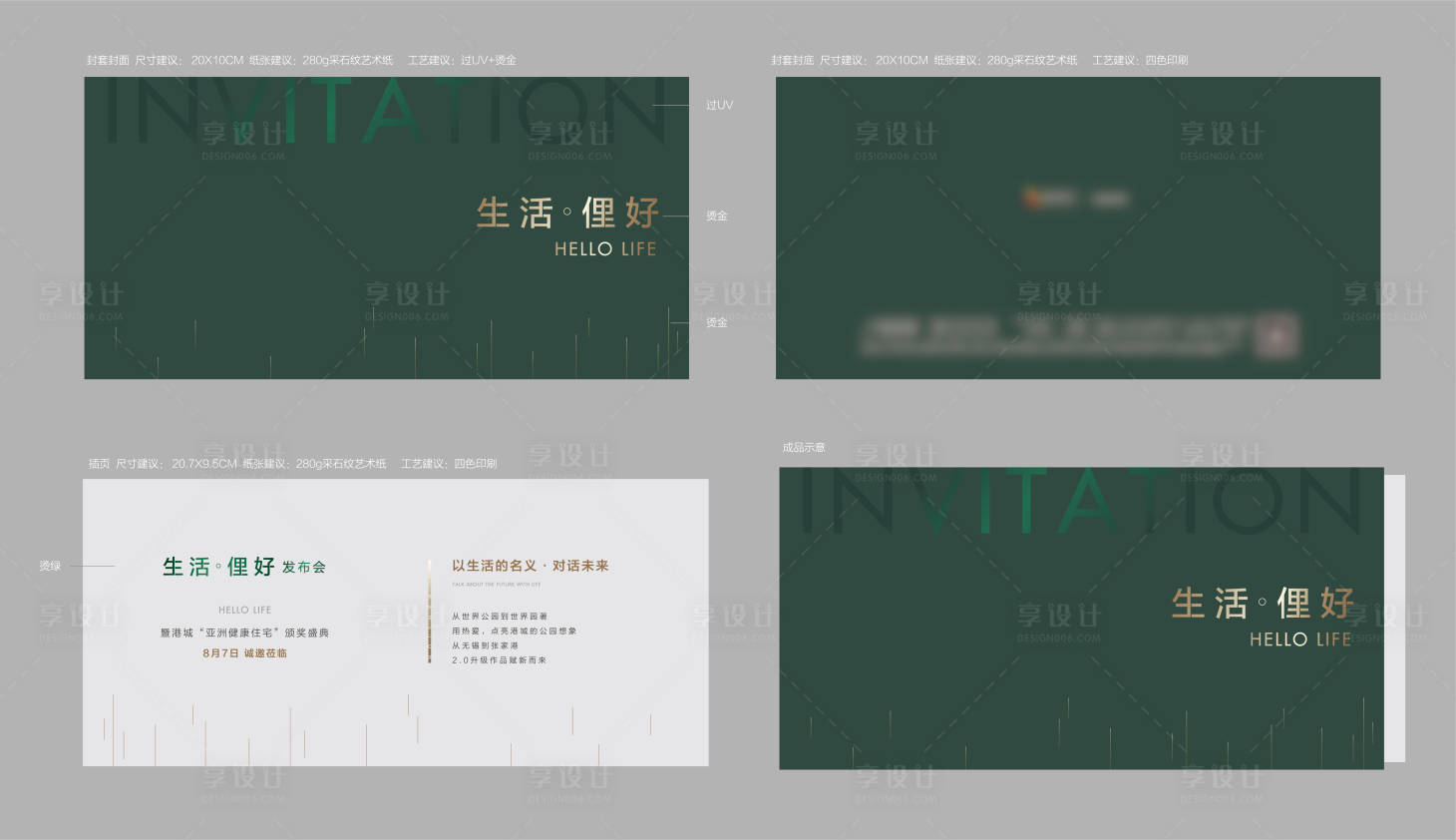Image resolution: width=1456 pixels, height=840 pixels.
Task: Click the '插页' insert header label
Action: [99, 464]
